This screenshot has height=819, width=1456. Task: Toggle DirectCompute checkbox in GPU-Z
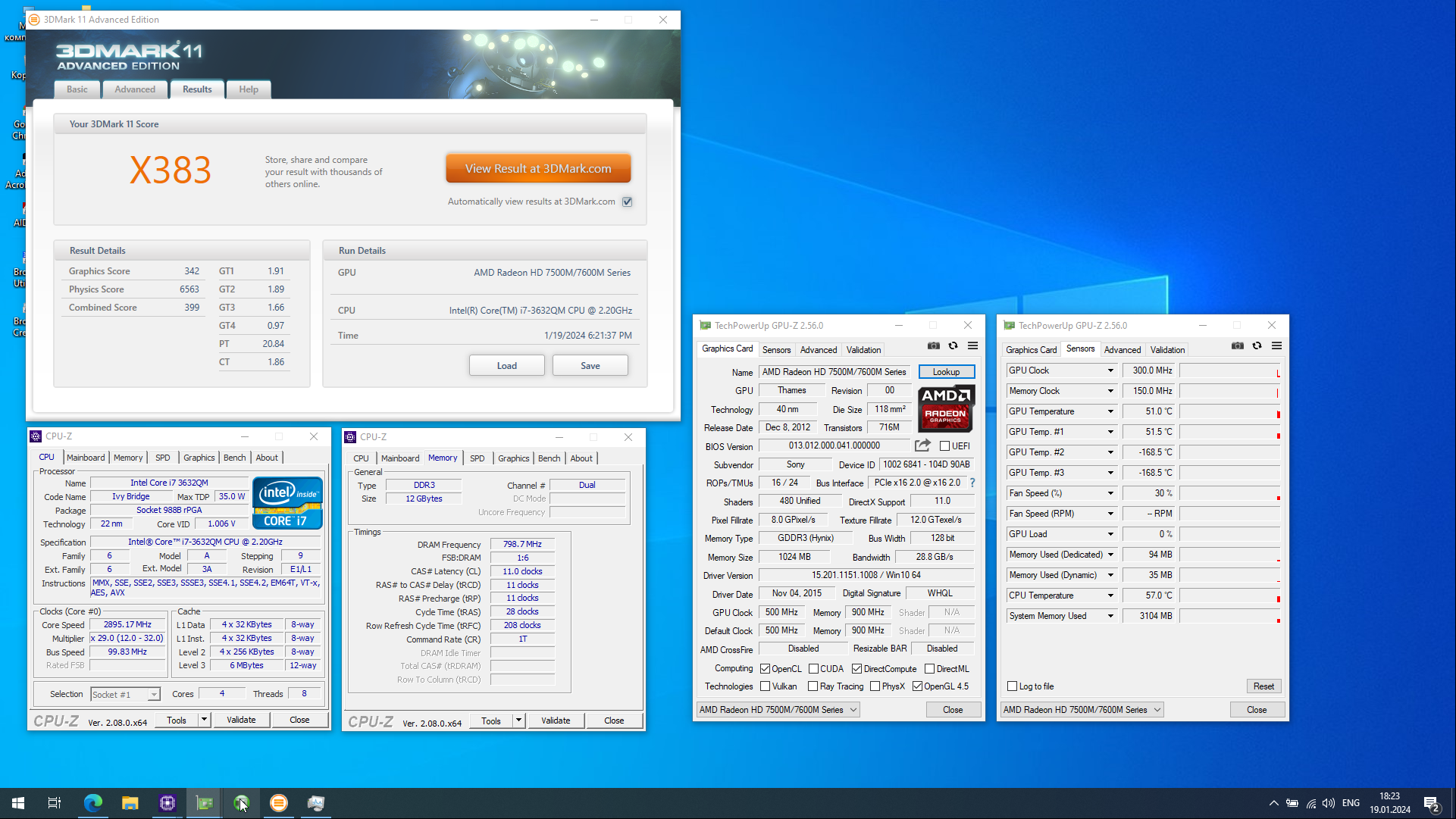point(857,669)
